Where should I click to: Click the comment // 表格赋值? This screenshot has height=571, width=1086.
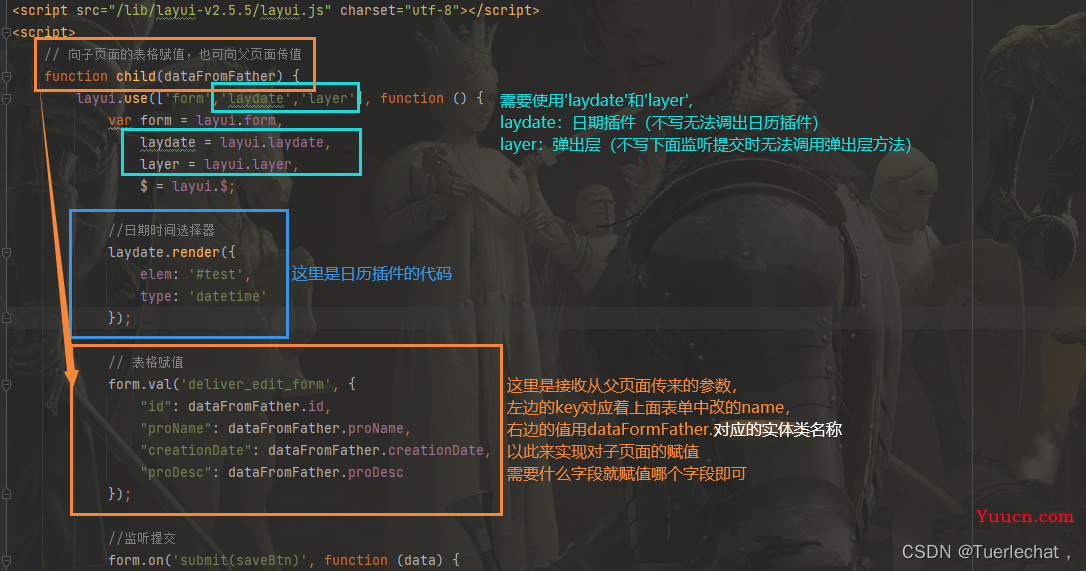point(145,362)
